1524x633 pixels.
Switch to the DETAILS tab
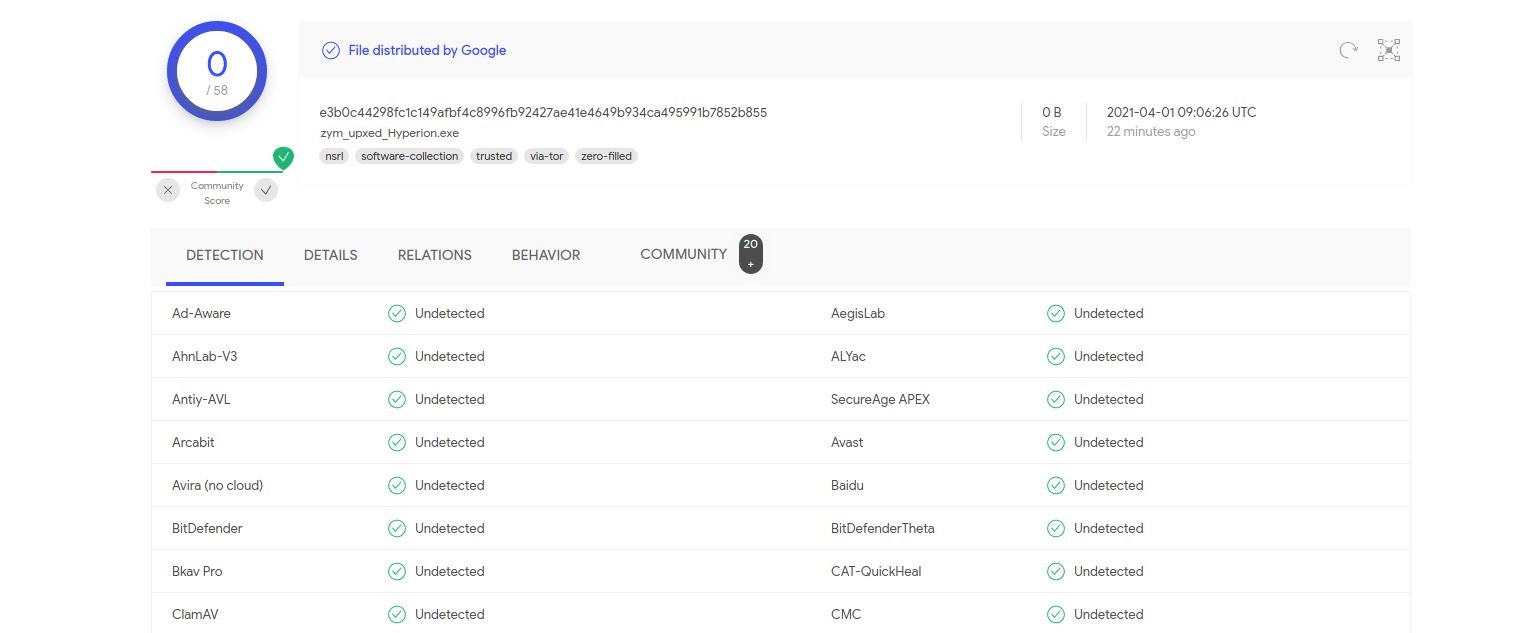(330, 255)
